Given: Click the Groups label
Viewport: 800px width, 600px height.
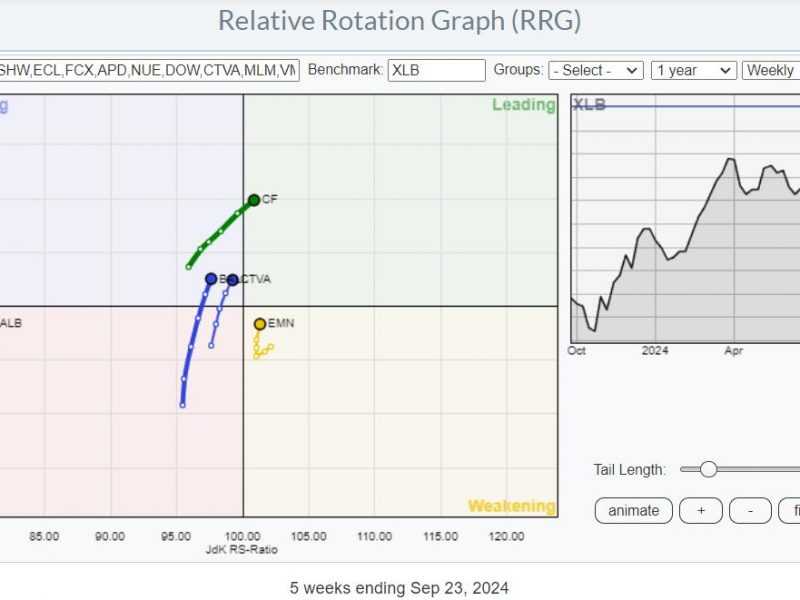Looking at the screenshot, I should 518,69.
